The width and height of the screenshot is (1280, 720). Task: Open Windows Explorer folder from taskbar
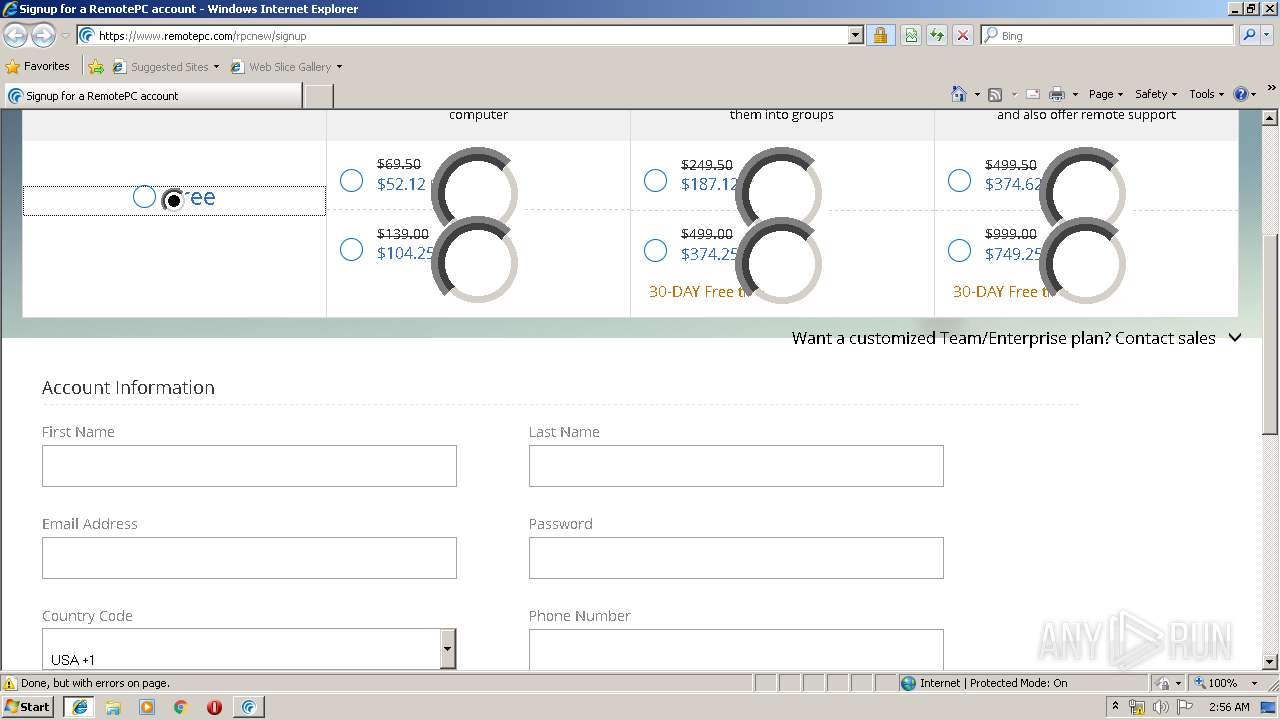113,707
